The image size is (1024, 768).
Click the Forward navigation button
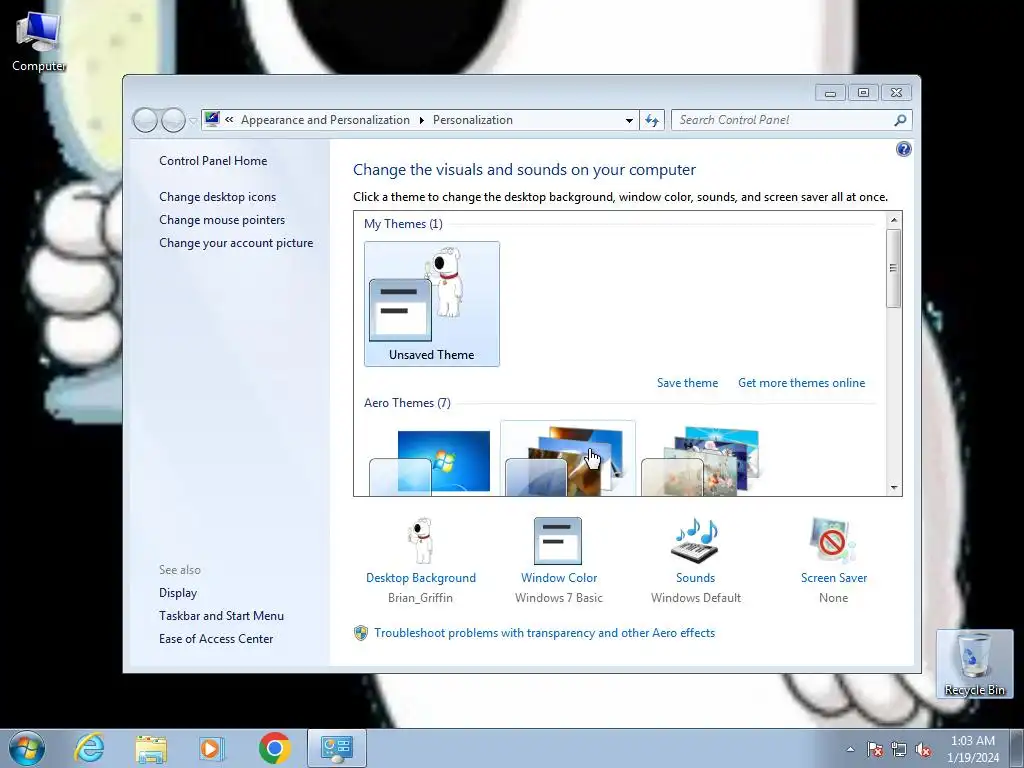173,120
